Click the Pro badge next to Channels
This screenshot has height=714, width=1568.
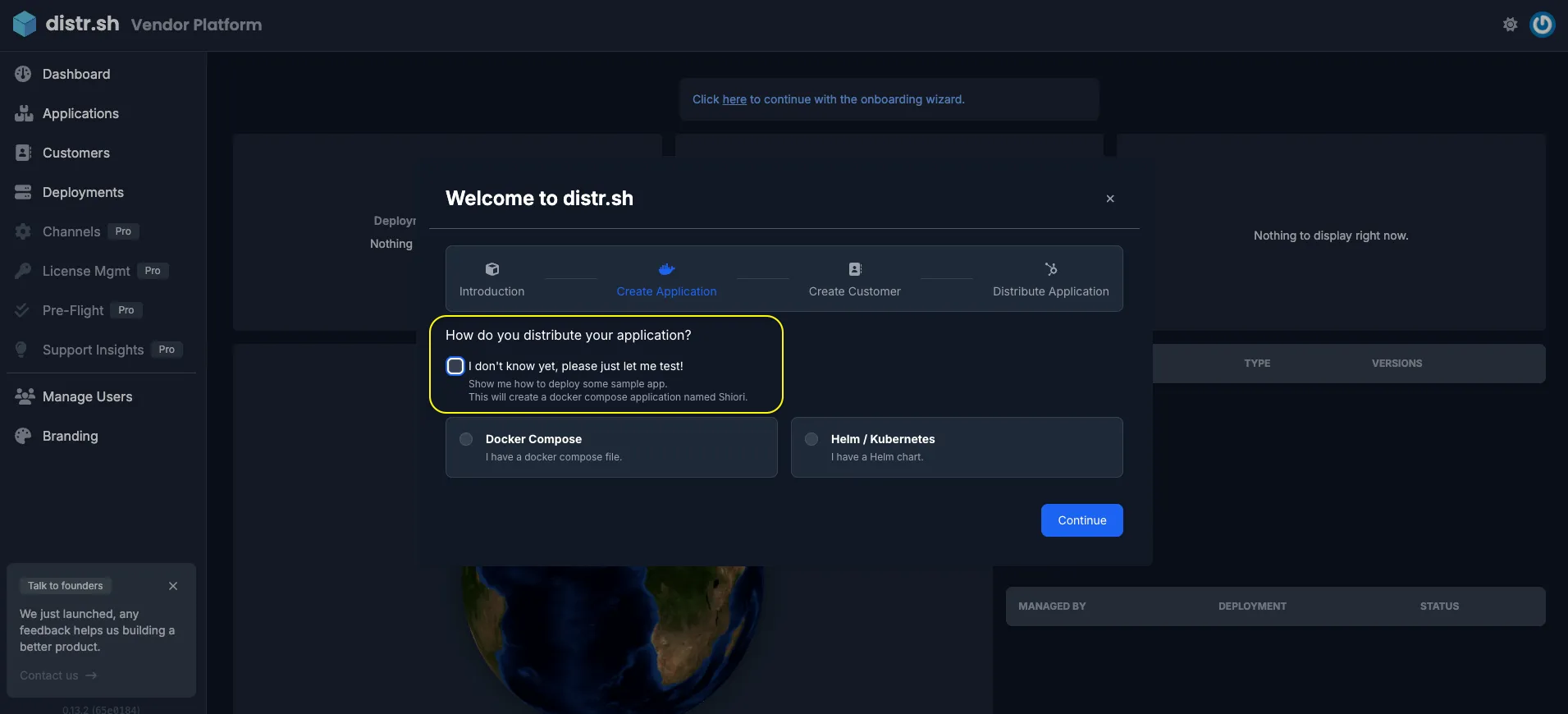pyautogui.click(x=123, y=231)
